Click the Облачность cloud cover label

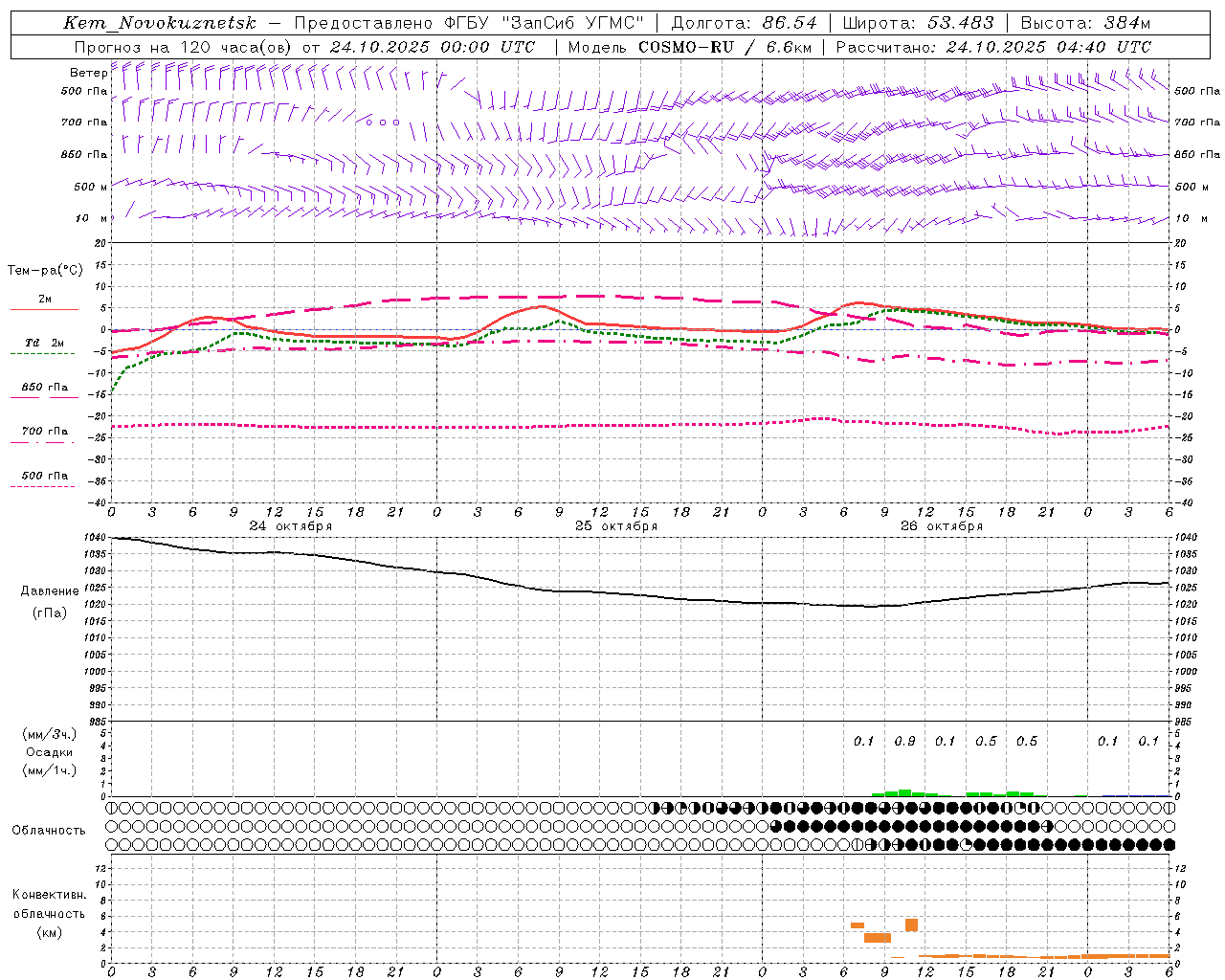point(49,830)
